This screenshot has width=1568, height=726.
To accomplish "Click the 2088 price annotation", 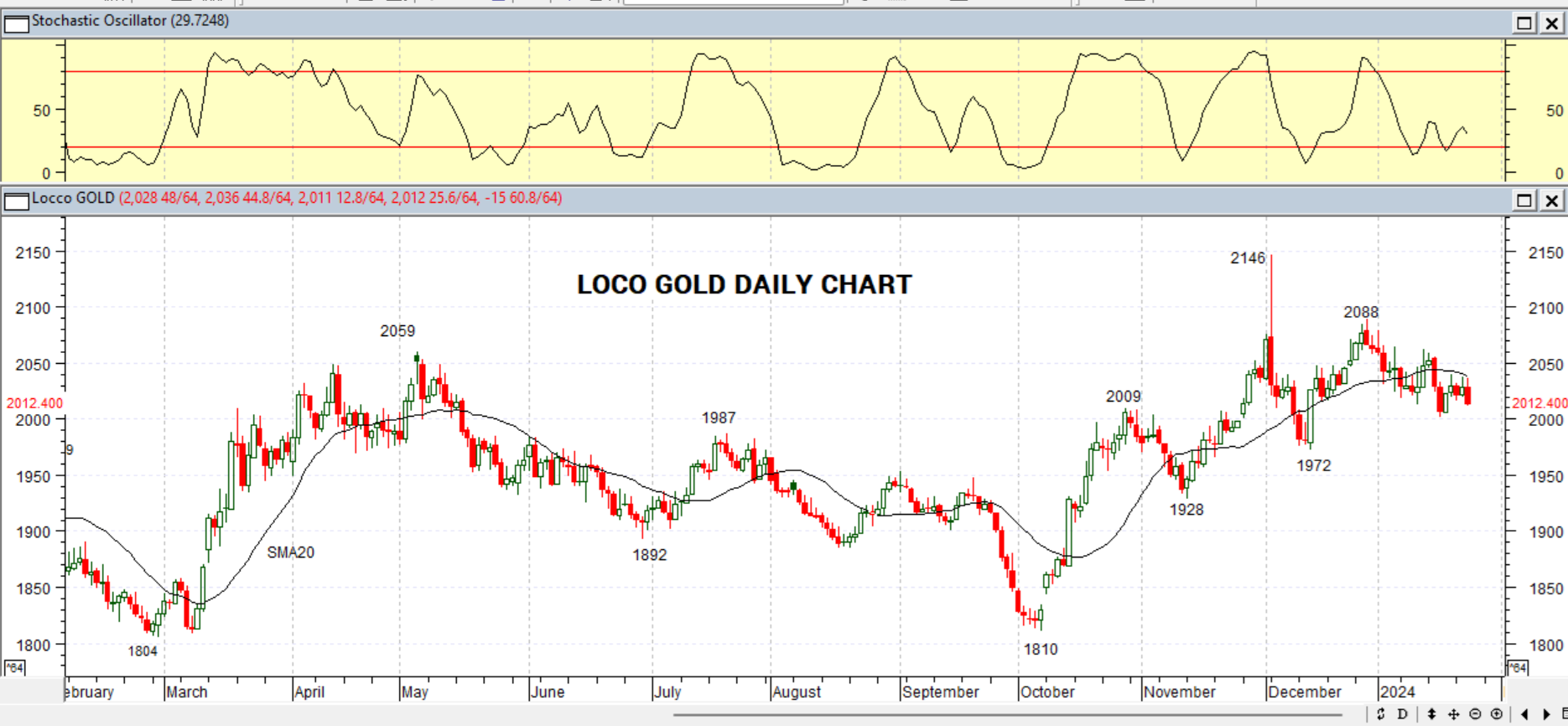I will 1361,313.
